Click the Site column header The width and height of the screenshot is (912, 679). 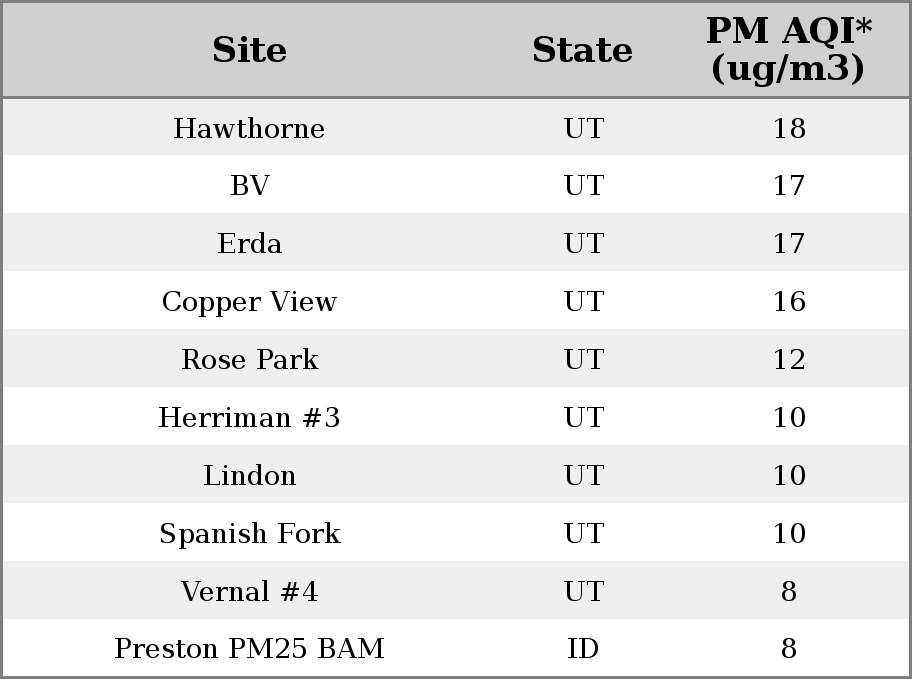249,50
